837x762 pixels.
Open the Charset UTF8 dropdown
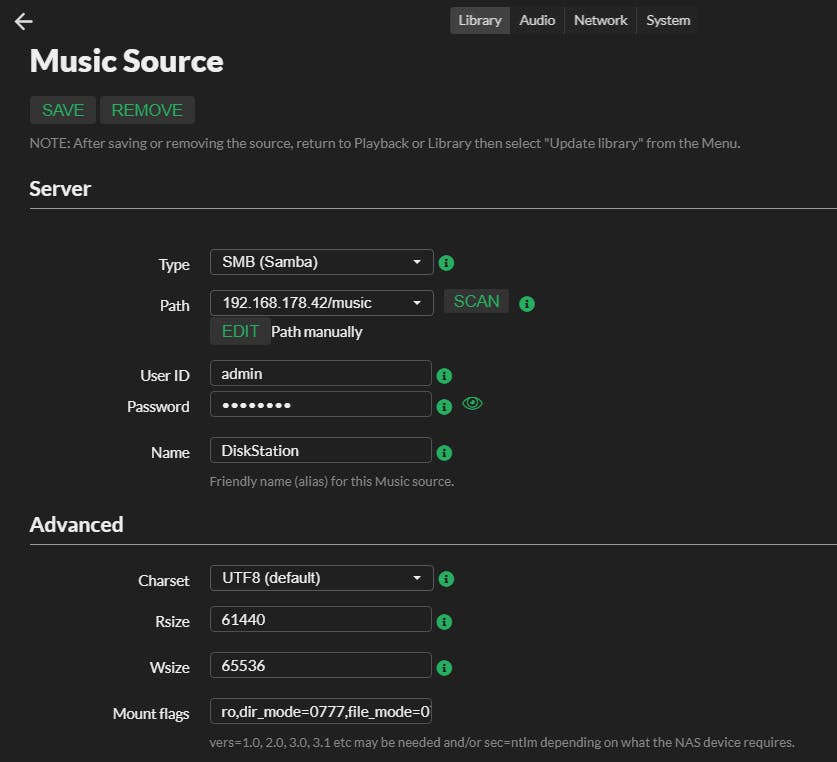point(321,577)
